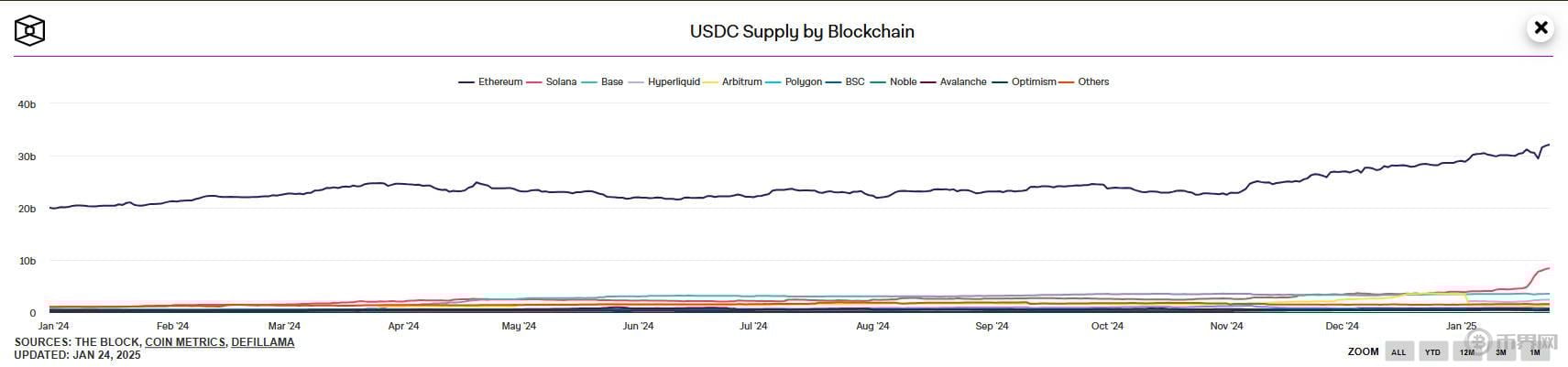The width and height of the screenshot is (1568, 367).
Task: Choose the 3M zoom range
Action: point(1501,352)
